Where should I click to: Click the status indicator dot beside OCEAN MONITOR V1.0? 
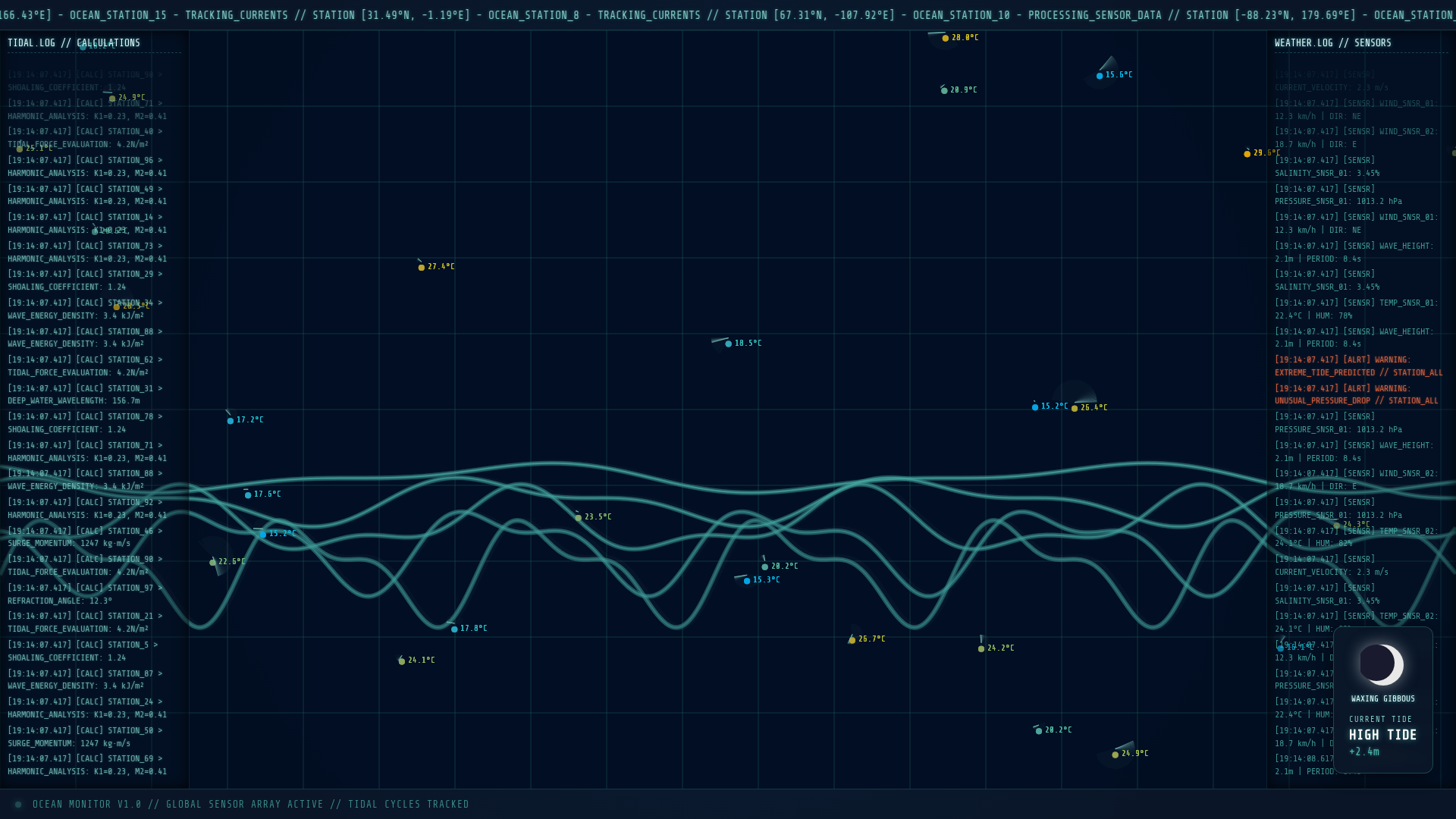tap(17, 804)
